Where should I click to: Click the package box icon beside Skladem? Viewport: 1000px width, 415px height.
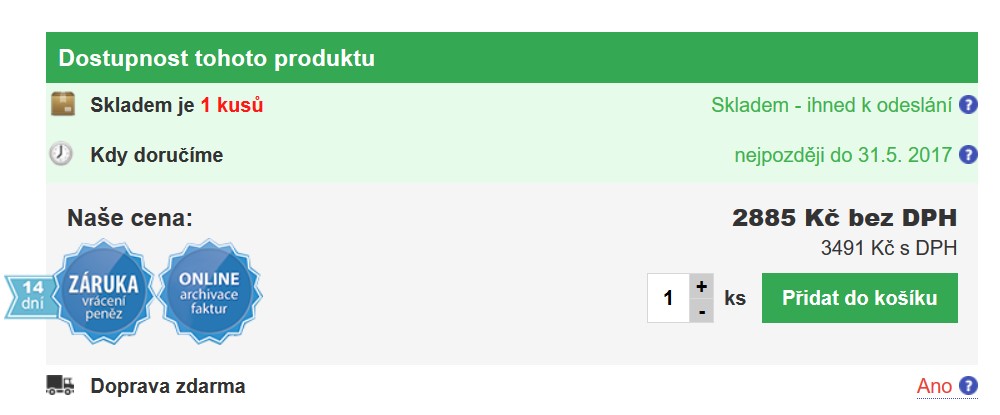[62, 104]
